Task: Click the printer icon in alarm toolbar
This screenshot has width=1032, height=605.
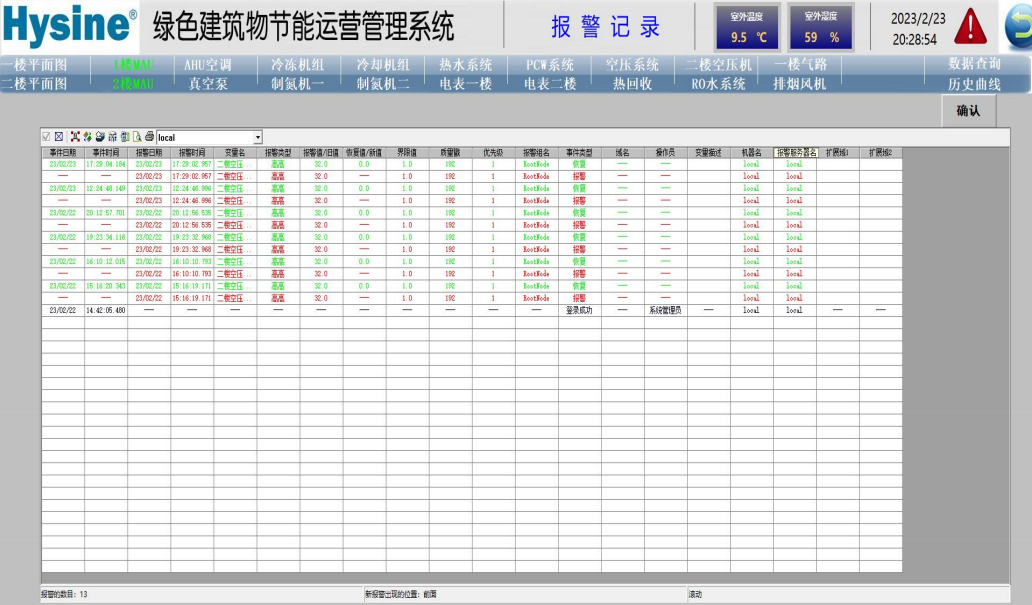Action: click(149, 137)
